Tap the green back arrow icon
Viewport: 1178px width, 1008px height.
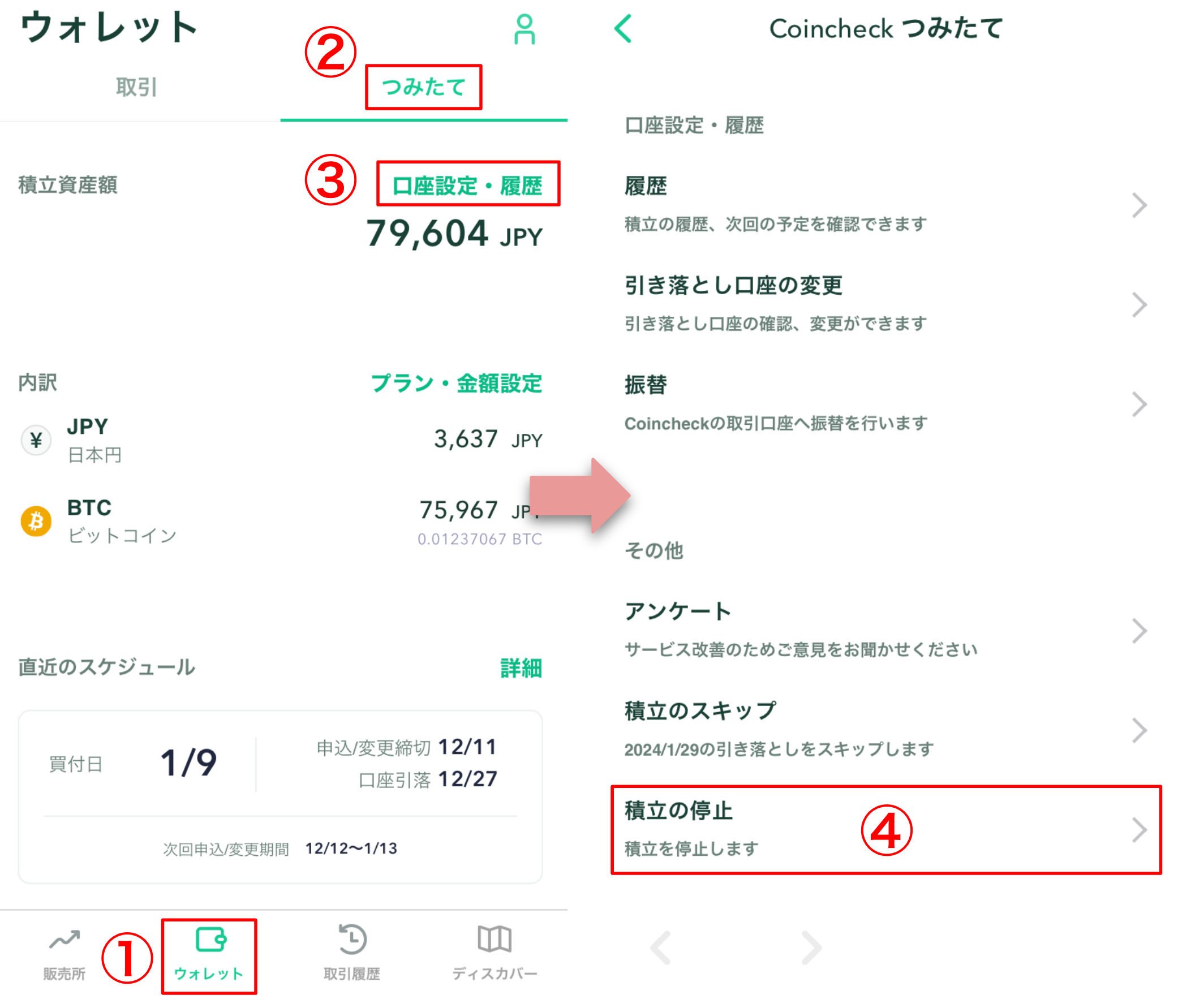(x=623, y=28)
